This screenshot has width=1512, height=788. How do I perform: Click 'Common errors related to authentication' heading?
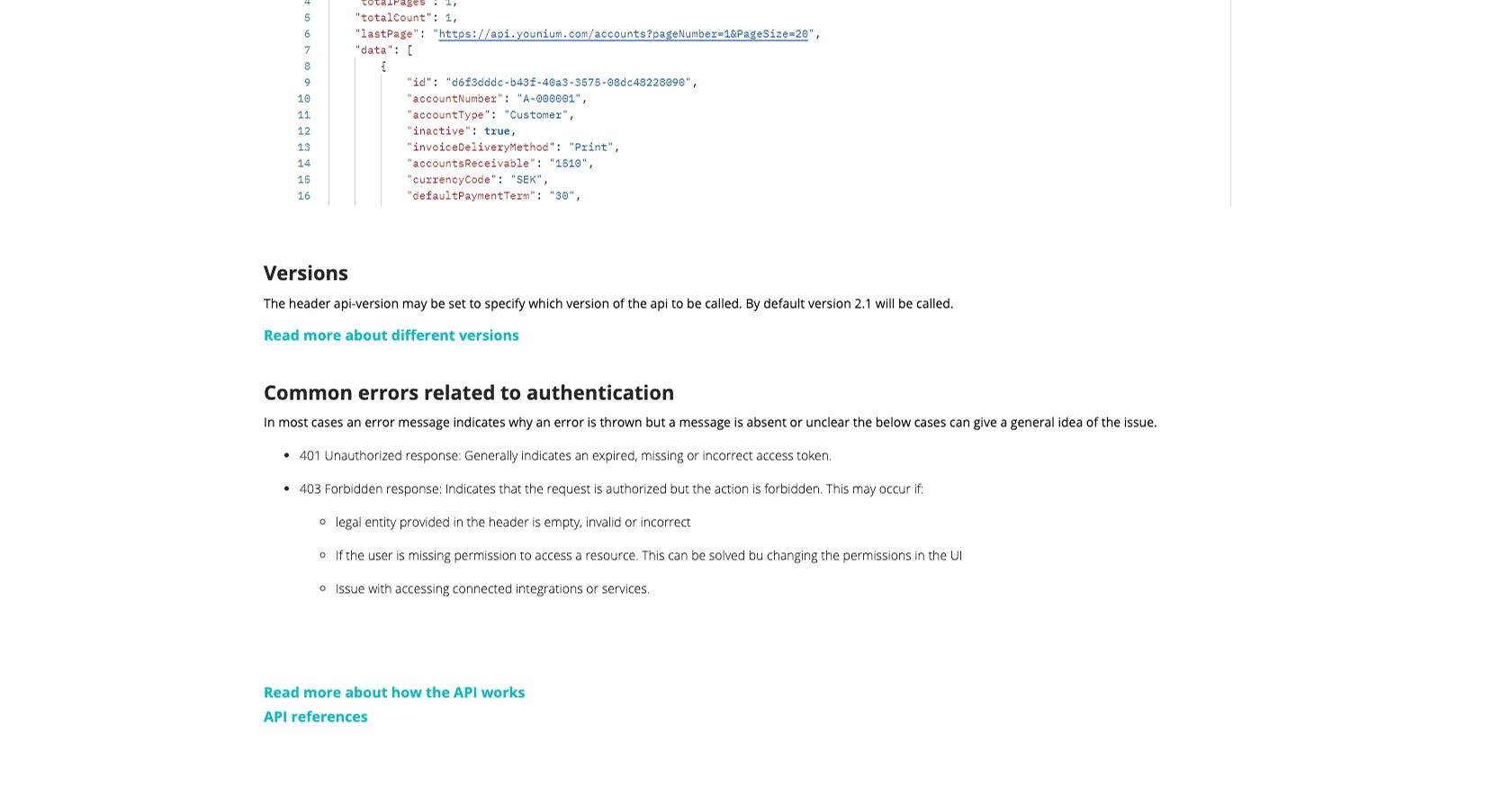pos(469,392)
